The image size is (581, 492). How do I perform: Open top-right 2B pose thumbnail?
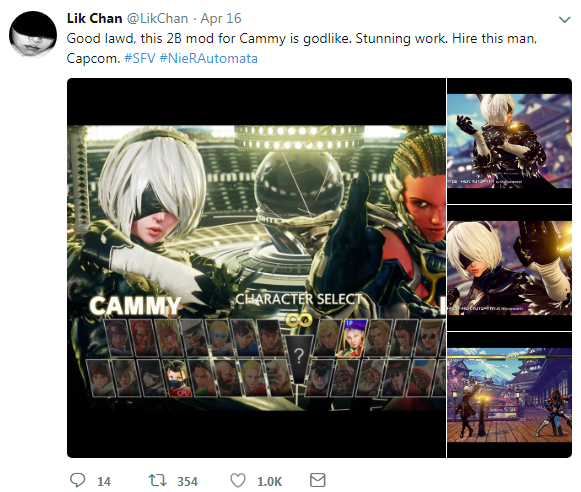[509, 141]
